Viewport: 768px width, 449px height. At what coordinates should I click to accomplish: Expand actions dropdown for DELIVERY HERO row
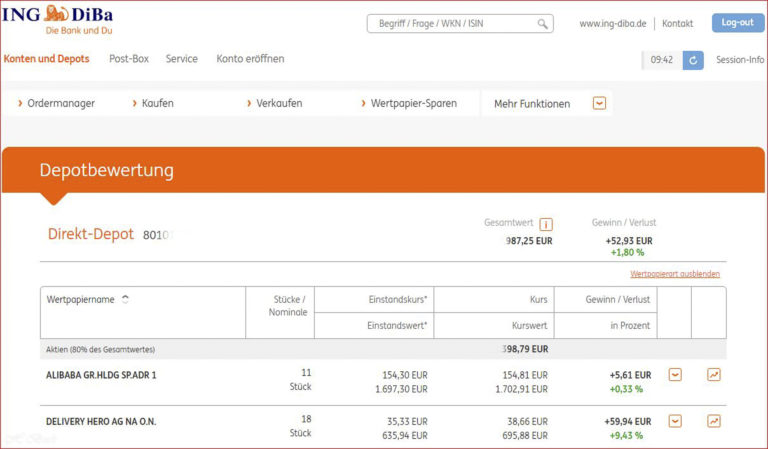pyautogui.click(x=675, y=421)
